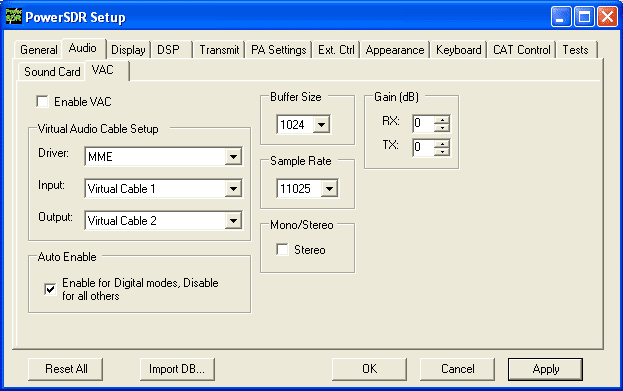This screenshot has height=391, width=623.
Task: Click into the TX gain value field
Action: click(x=423, y=147)
